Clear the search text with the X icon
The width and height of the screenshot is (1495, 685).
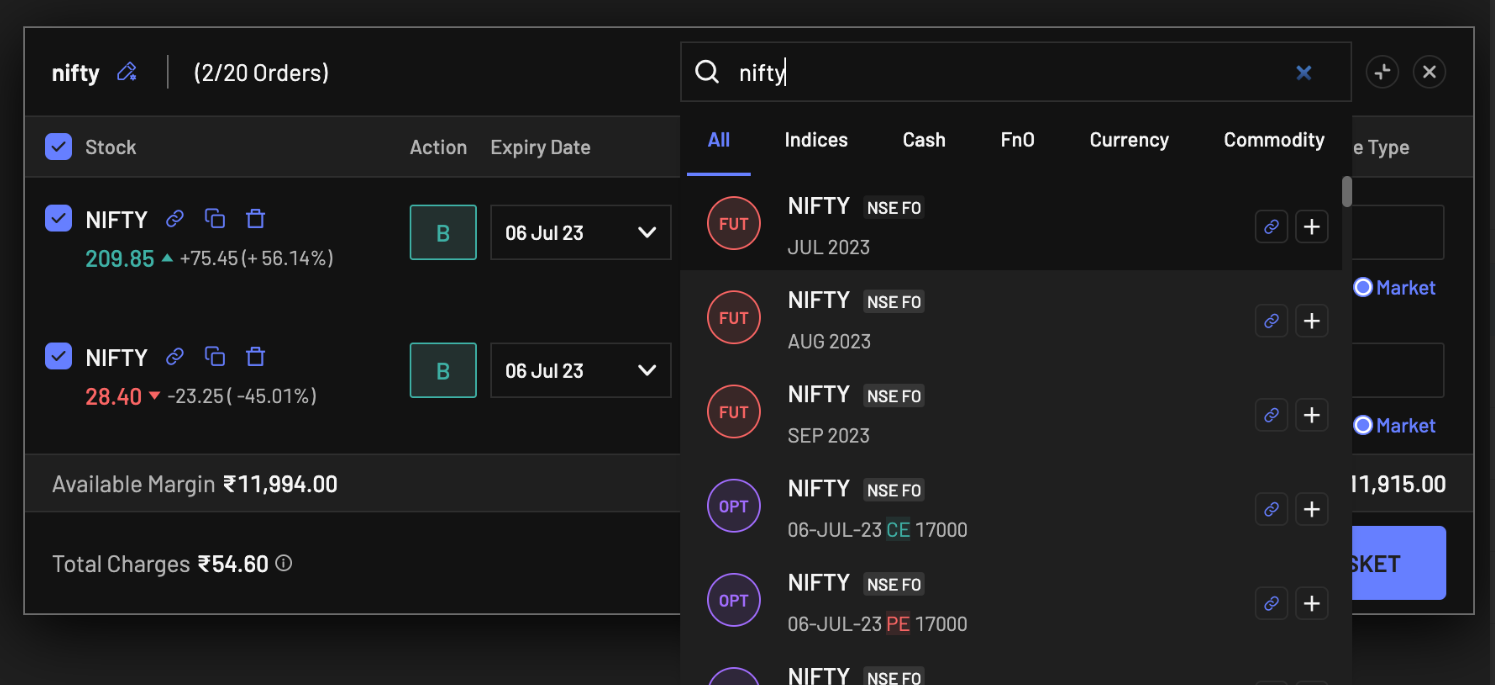click(x=1303, y=72)
